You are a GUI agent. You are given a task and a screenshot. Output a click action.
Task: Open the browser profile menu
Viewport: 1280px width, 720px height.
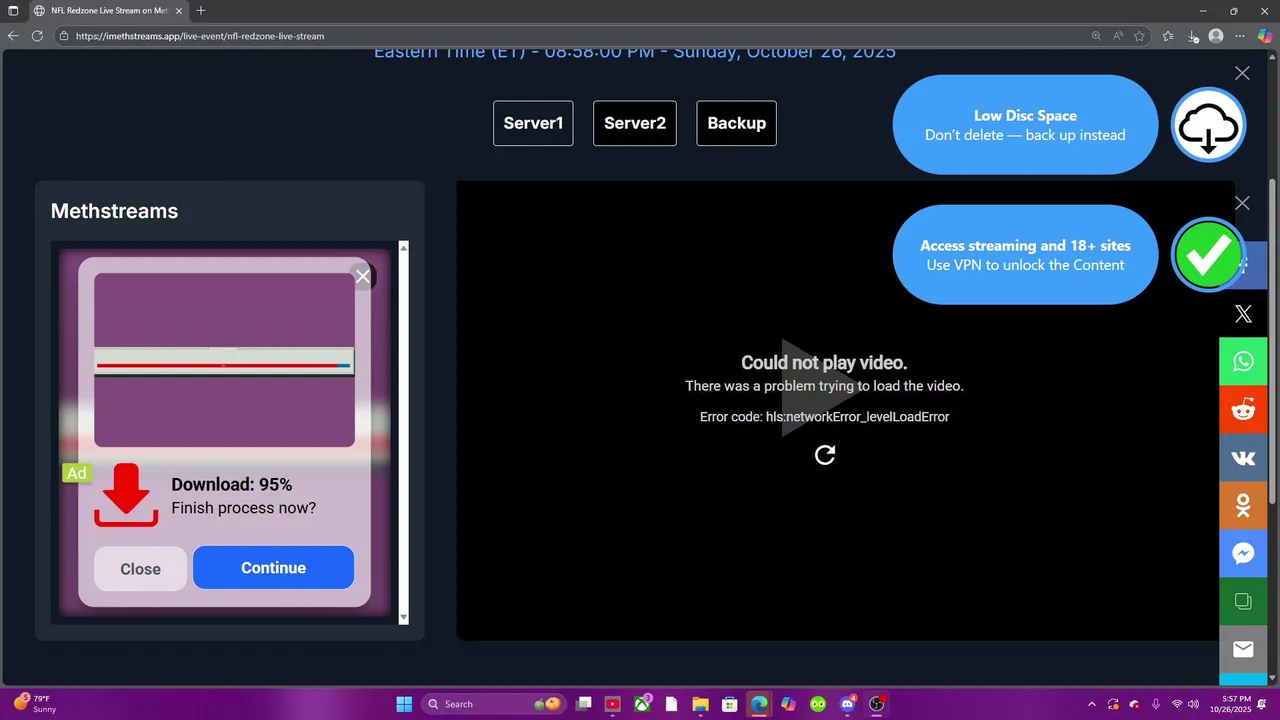pyautogui.click(x=1216, y=36)
